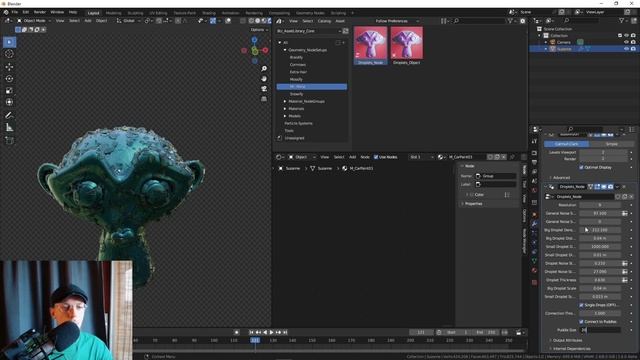The width and height of the screenshot is (640, 360).
Task: Select the Scale tool in viewport toolbar
Action: [x=9, y=91]
